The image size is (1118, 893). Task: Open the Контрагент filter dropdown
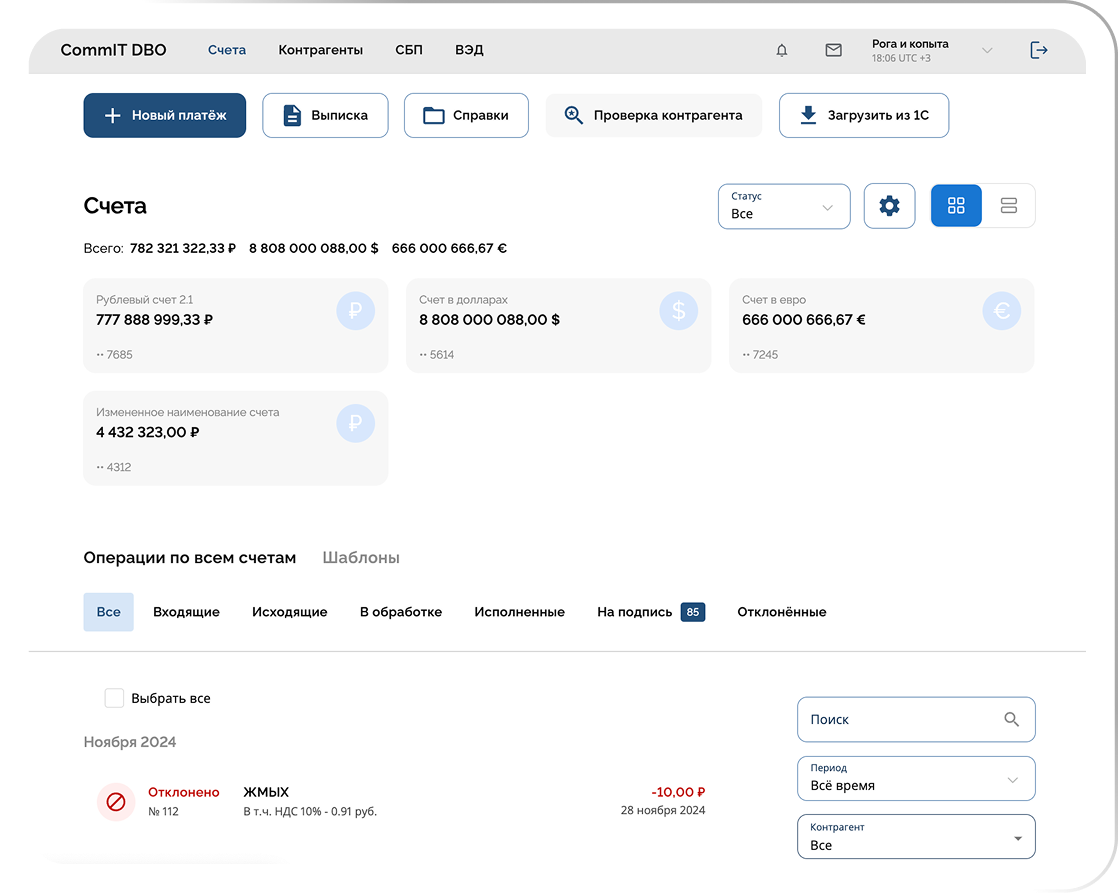coord(915,837)
